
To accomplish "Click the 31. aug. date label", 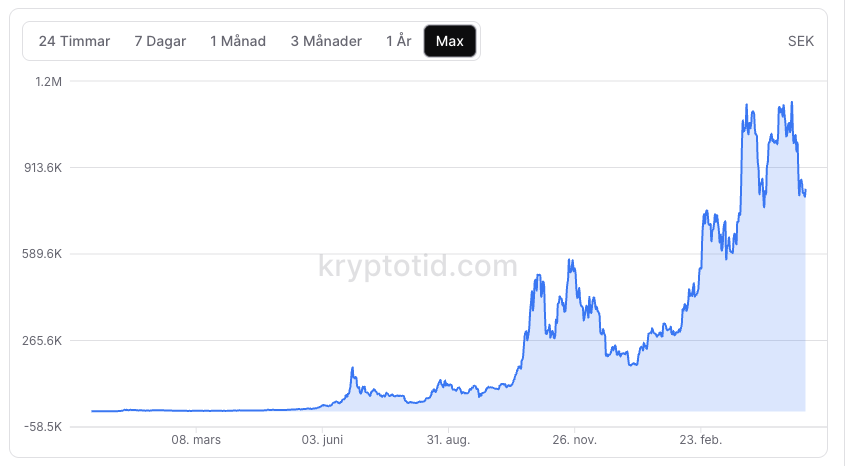I will pos(448,440).
